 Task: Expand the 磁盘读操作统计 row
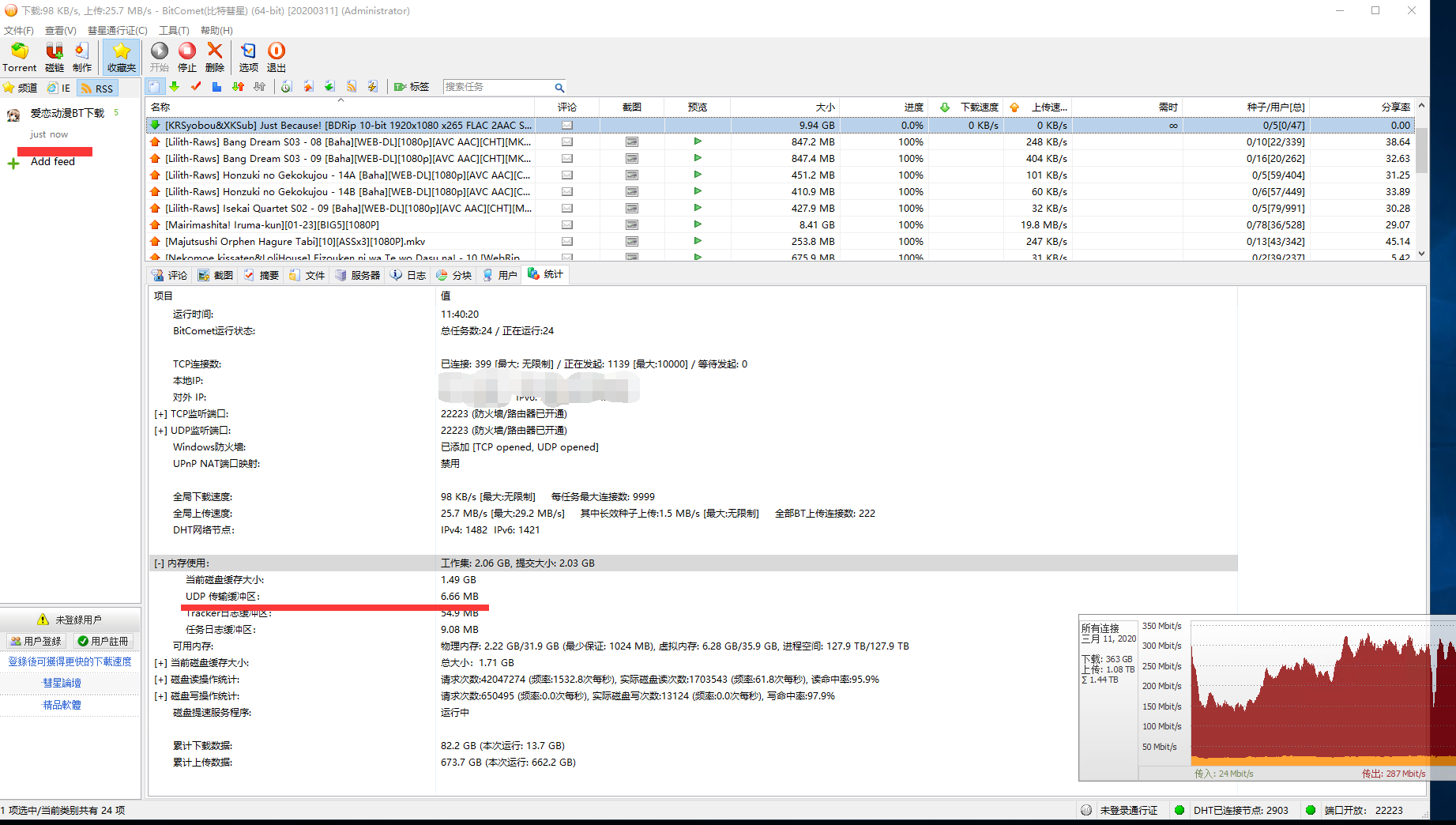[x=160, y=680]
